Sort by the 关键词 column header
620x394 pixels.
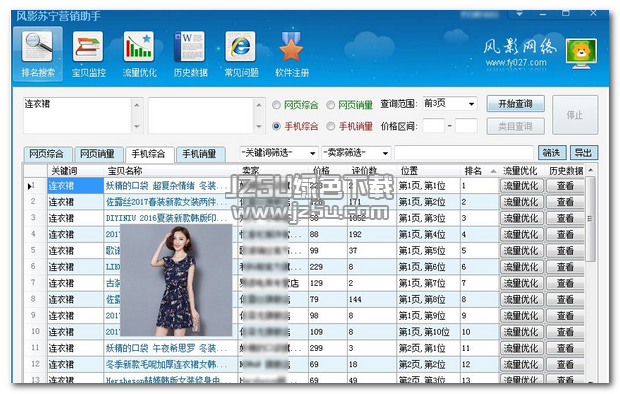pos(76,170)
